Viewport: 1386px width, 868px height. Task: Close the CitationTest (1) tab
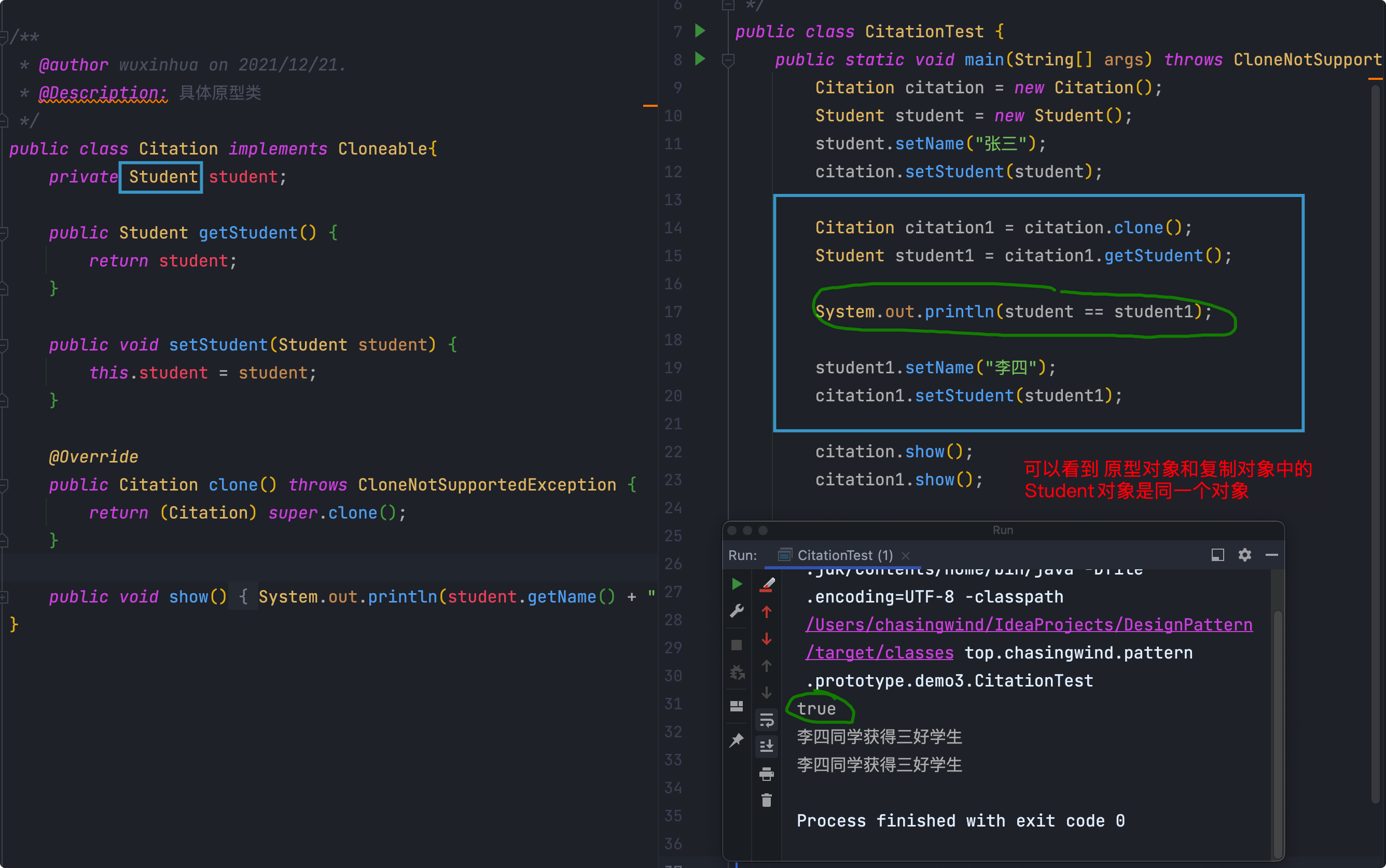(x=906, y=556)
